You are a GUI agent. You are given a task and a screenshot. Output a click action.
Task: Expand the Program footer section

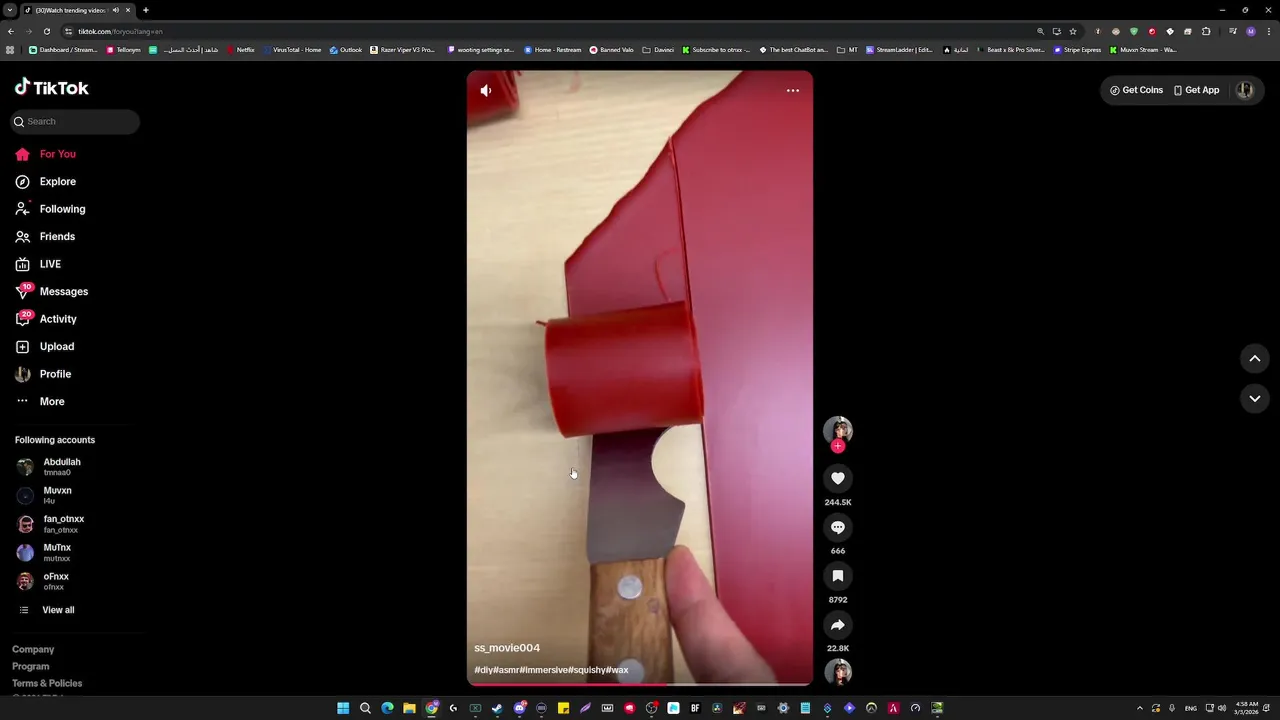(x=31, y=667)
